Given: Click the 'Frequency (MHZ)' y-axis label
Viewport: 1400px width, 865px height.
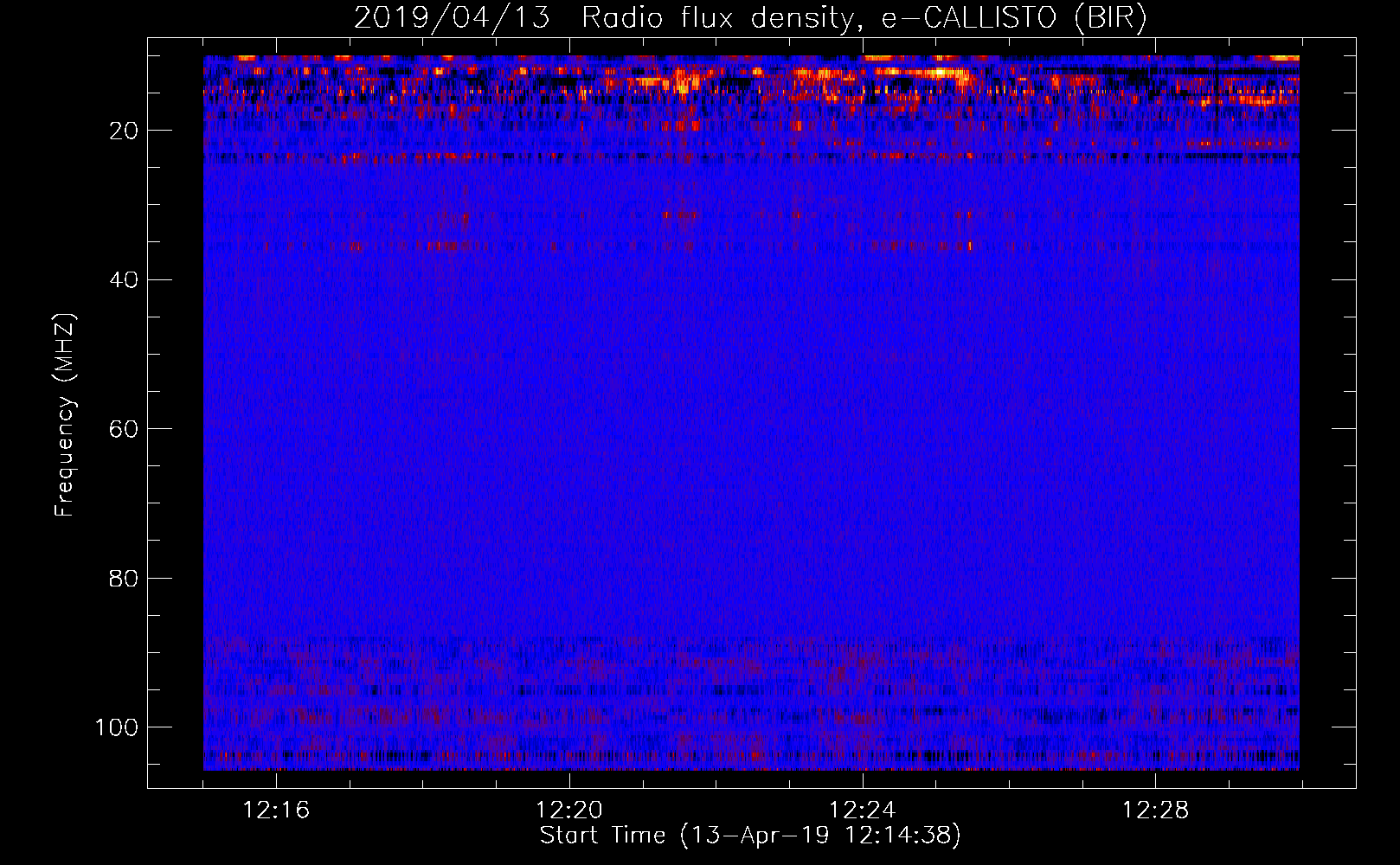Looking at the screenshot, I should point(66,415).
